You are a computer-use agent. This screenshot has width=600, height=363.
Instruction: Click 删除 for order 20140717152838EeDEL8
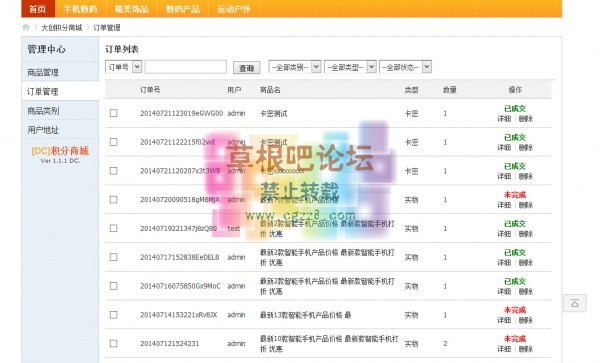[525, 262]
